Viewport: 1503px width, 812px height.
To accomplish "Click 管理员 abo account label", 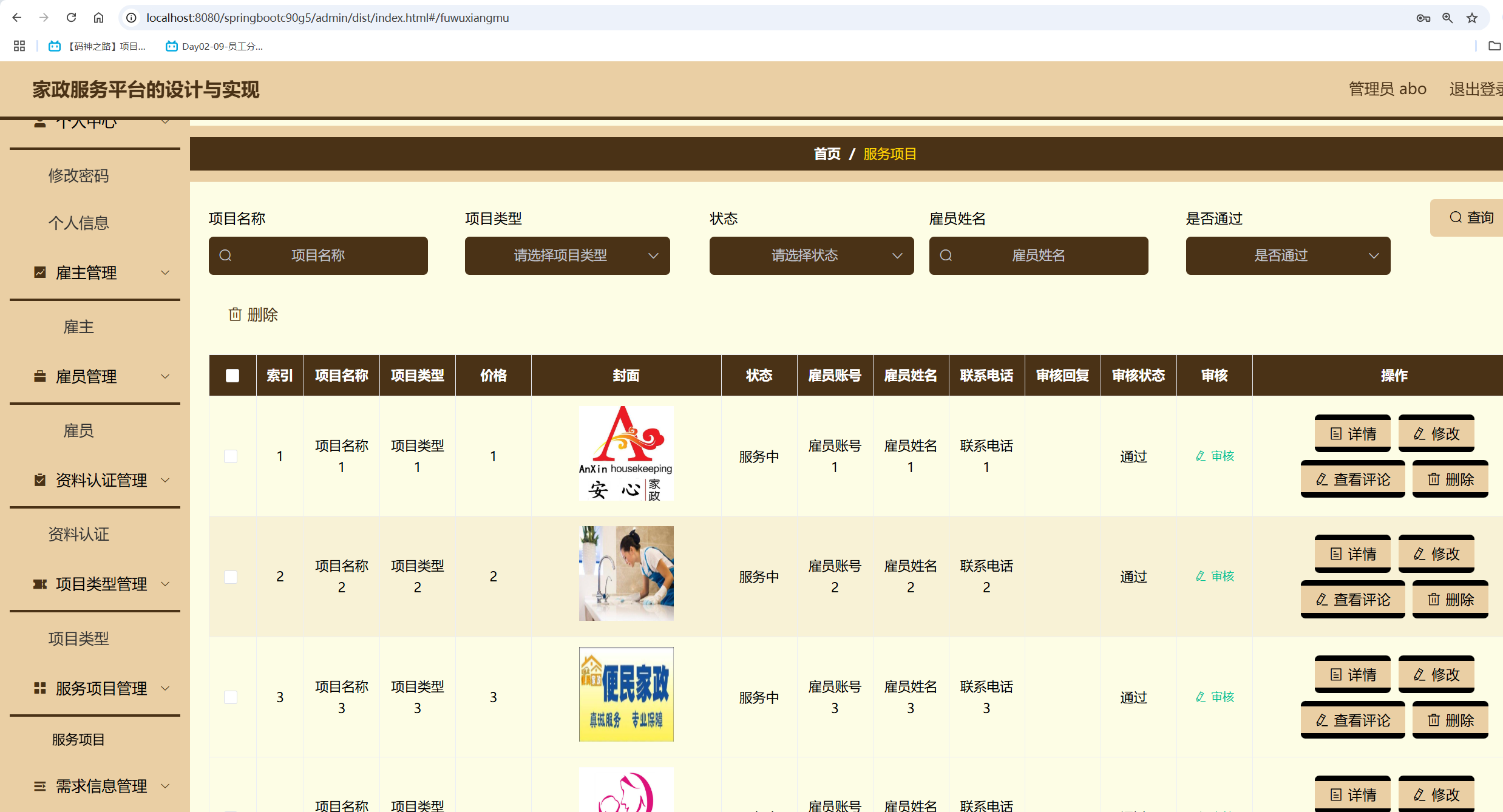I will pos(1388,89).
